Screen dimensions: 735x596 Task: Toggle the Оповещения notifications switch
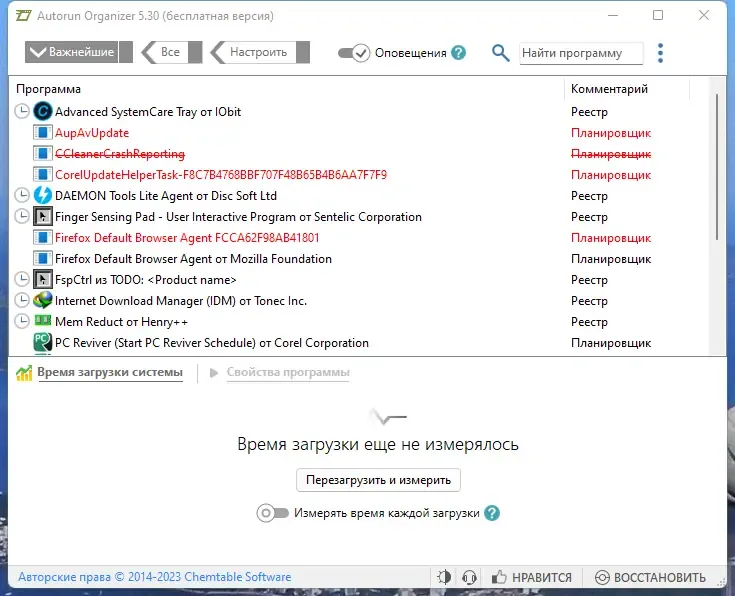354,53
